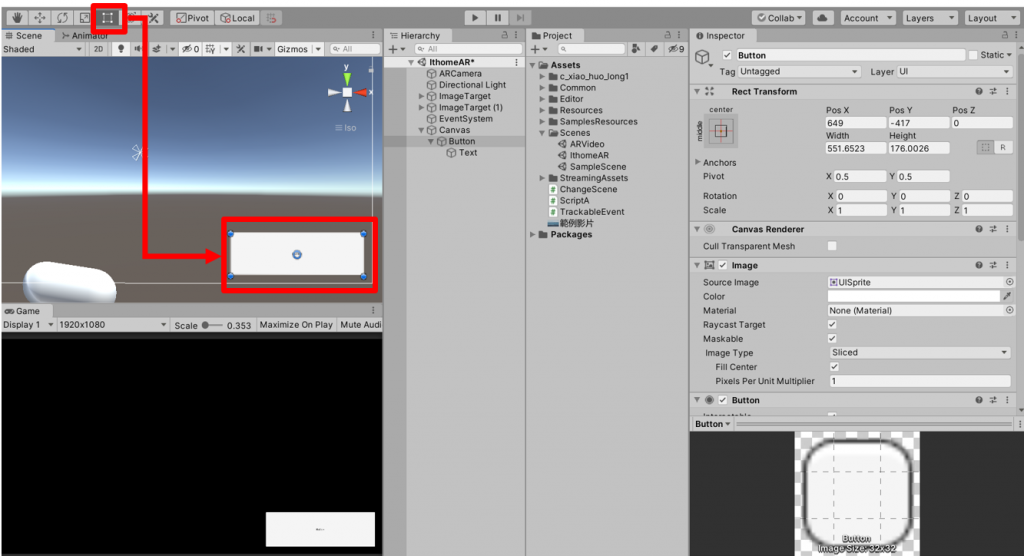Toggle hidden packages visibility in Project panel
The height and width of the screenshot is (556, 1024).
[x=676, y=49]
